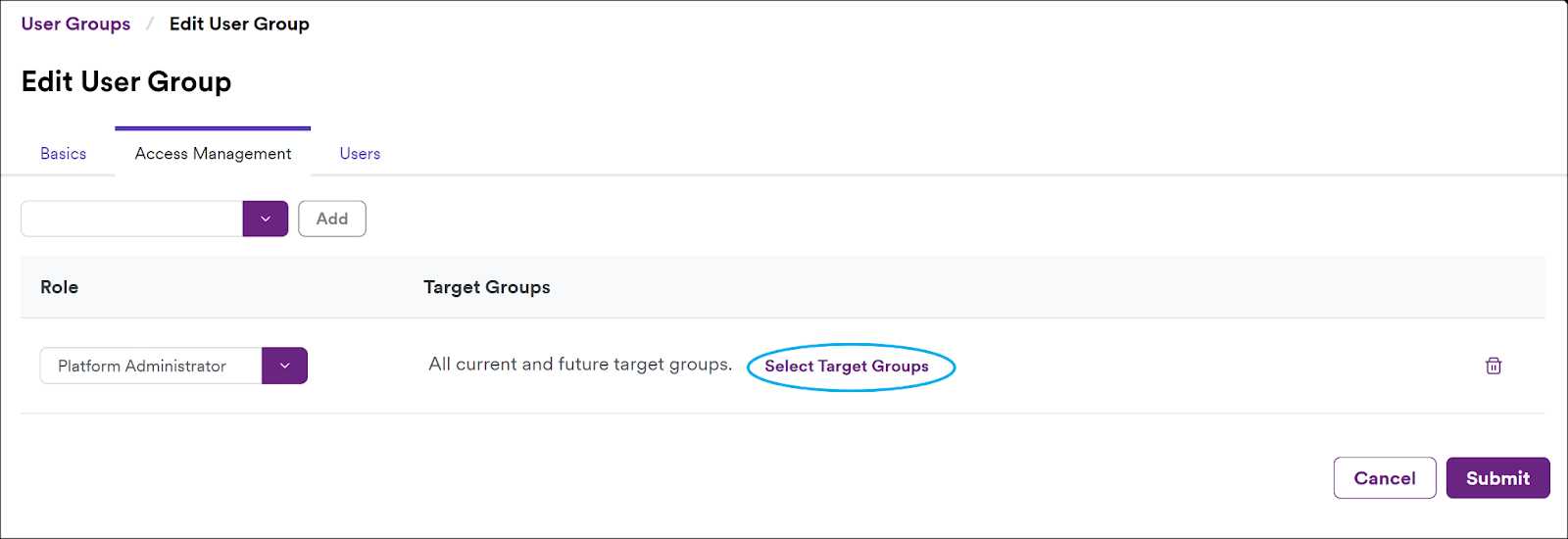Click the Edit User Group breadcrumb text
The height and width of the screenshot is (539, 1568).
pos(239,24)
